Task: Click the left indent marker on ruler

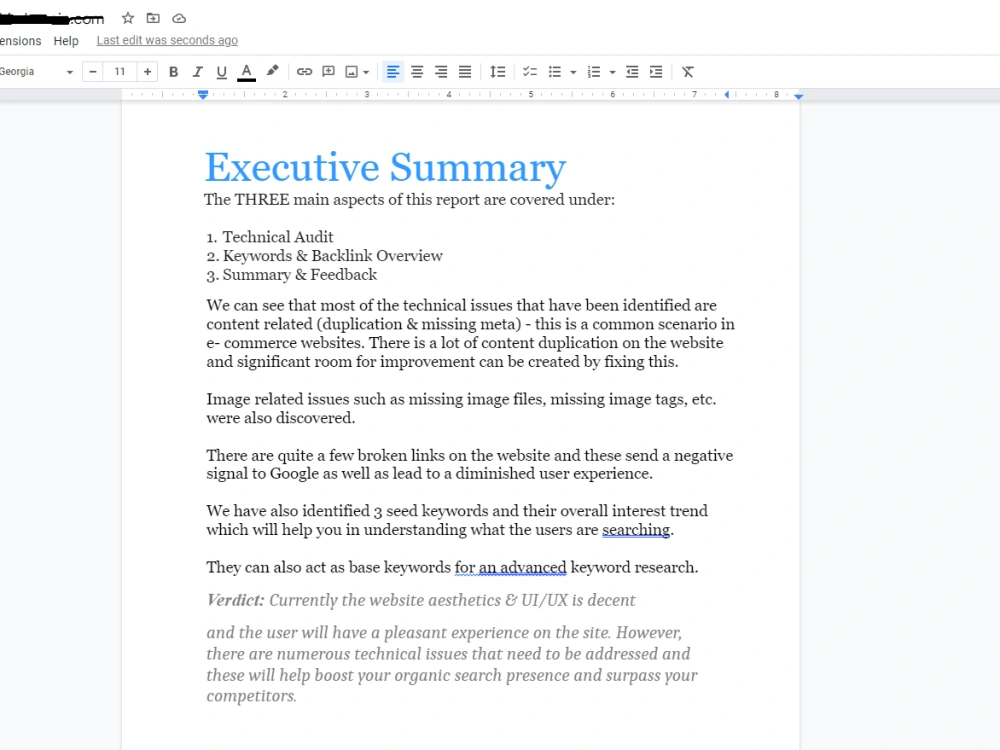Action: [203, 95]
